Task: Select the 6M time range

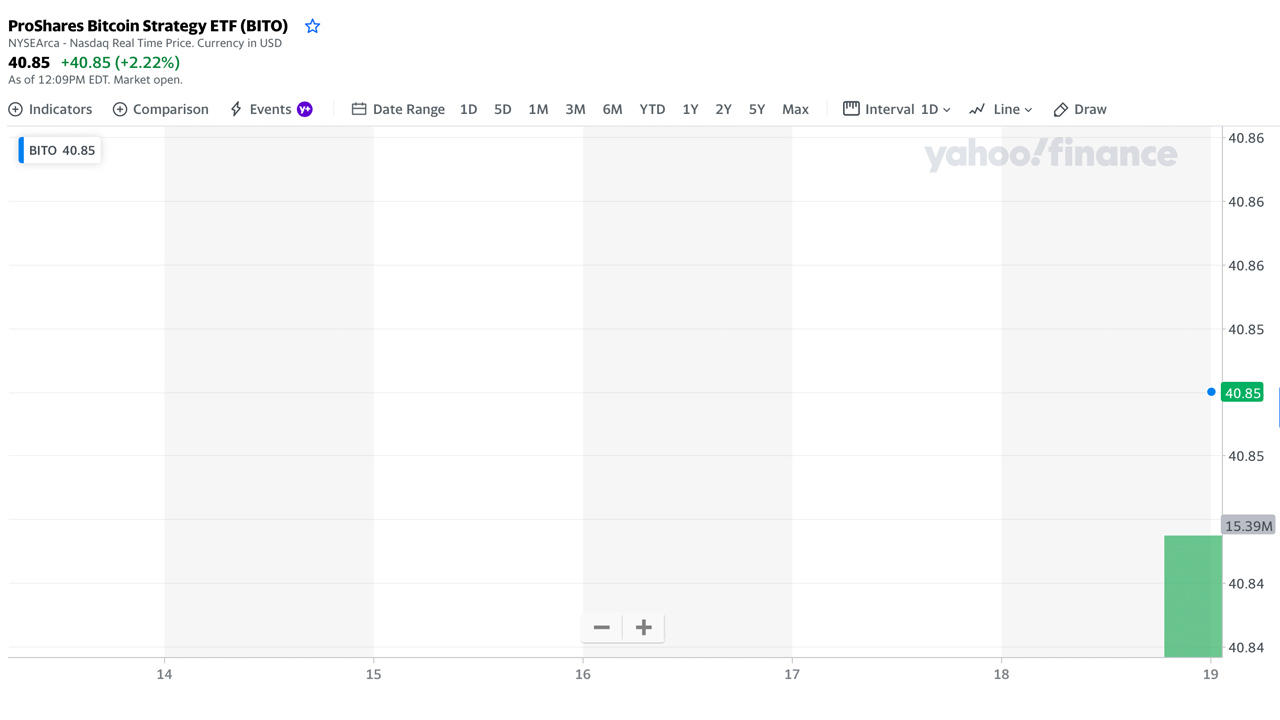Action: [612, 109]
